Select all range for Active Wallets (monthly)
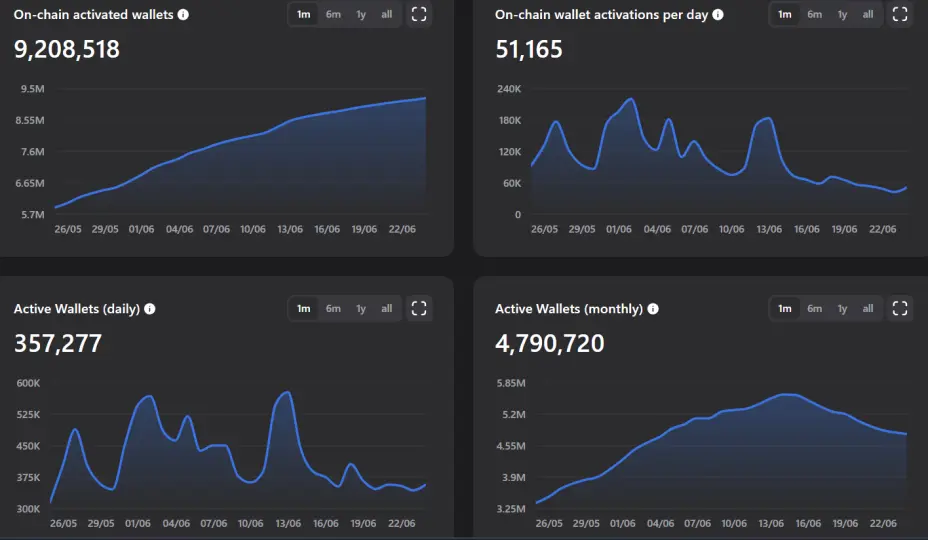This screenshot has width=928, height=540. [868, 308]
